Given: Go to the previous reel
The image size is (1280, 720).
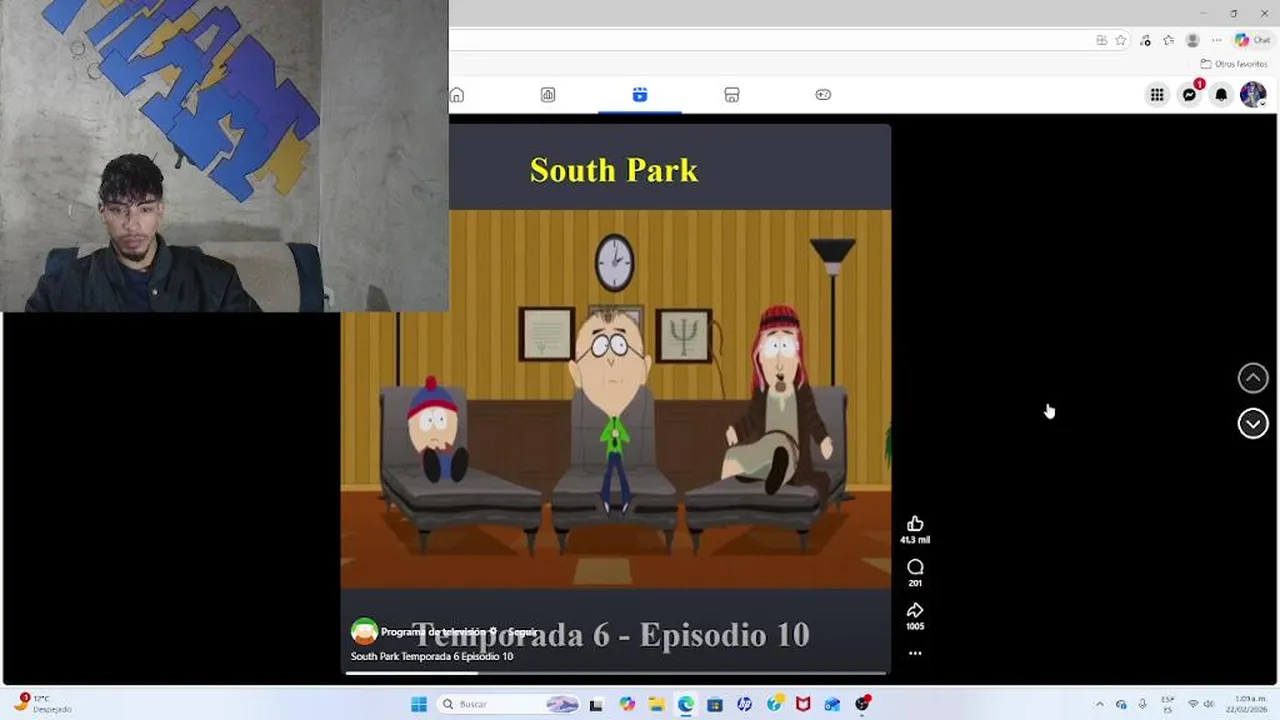Looking at the screenshot, I should point(1253,378).
